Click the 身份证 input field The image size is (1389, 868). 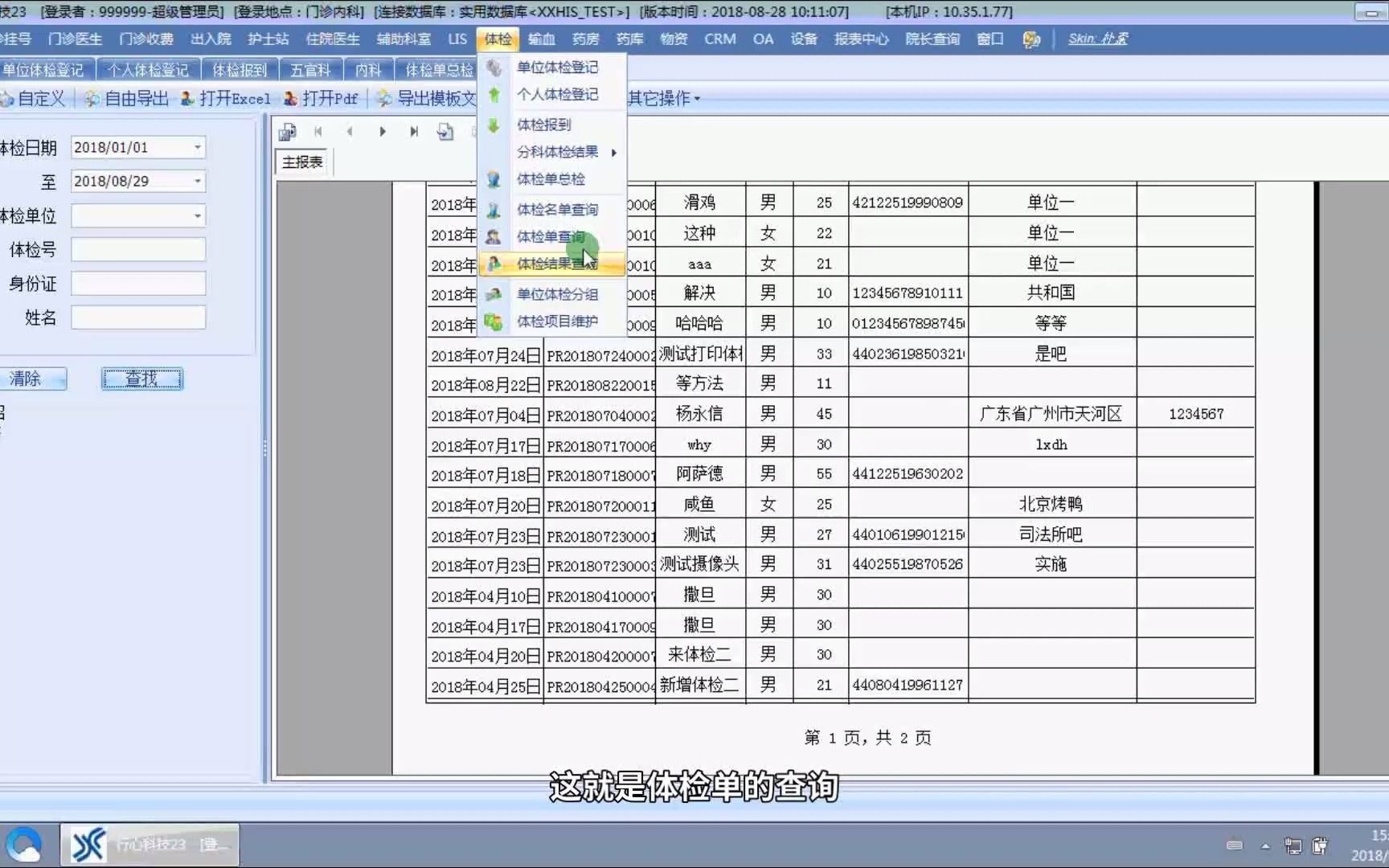(x=138, y=283)
